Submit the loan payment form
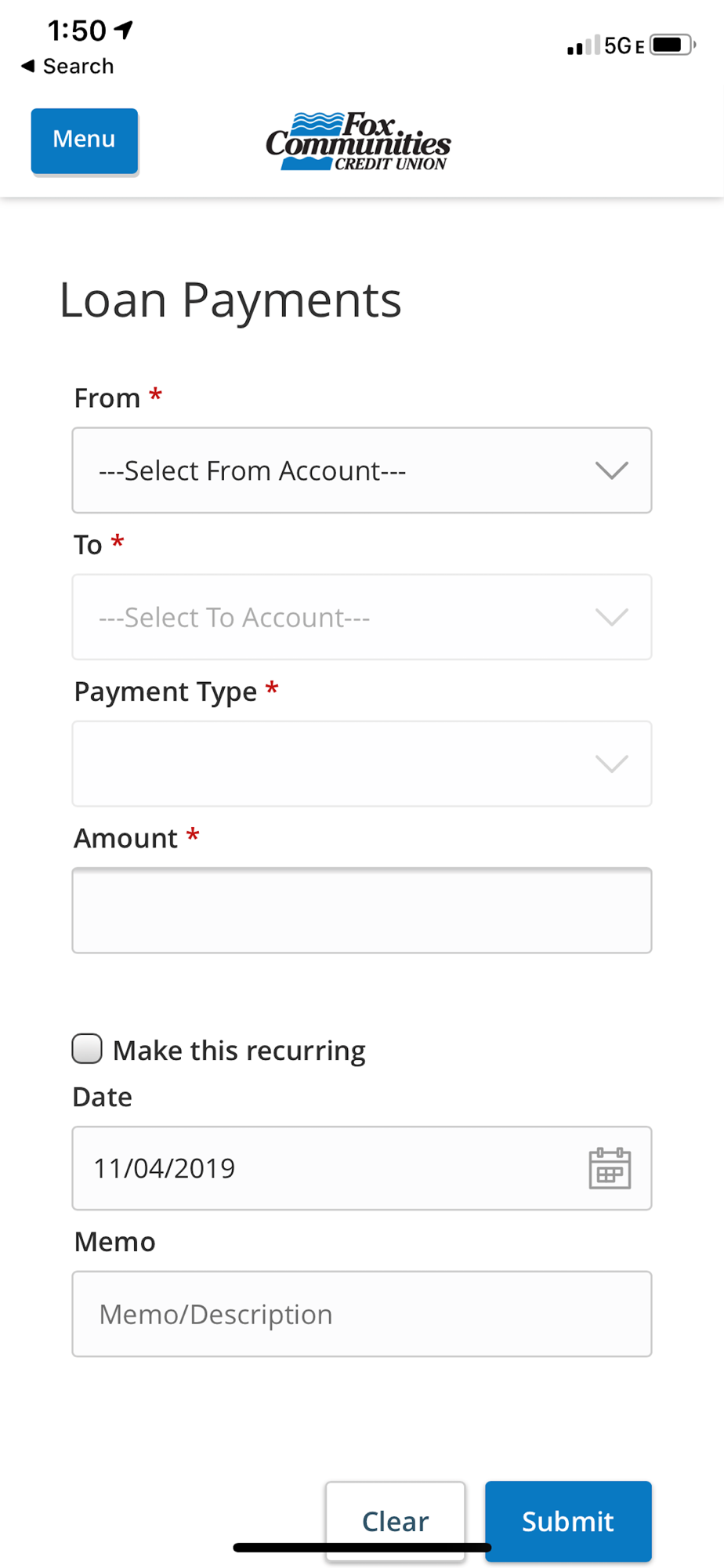This screenshot has width=724, height=1568. click(x=568, y=1521)
